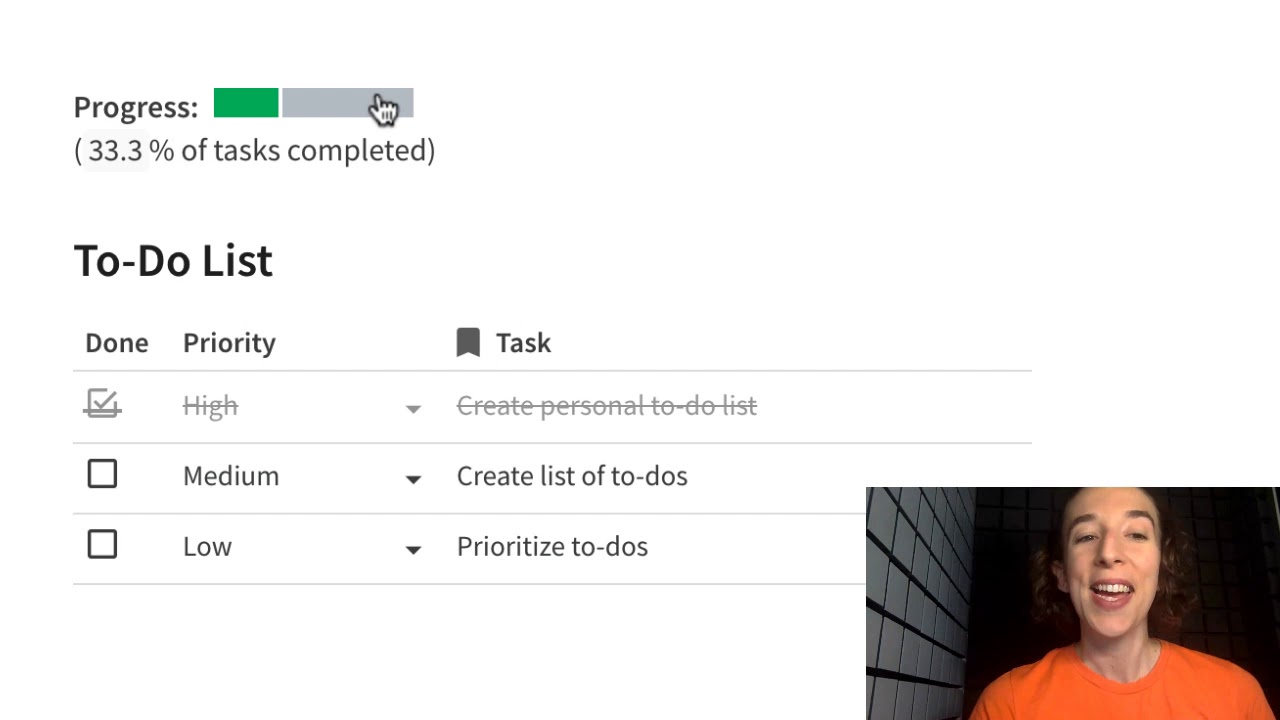Viewport: 1280px width, 720px height.
Task: Click the struck-through 'High' priority value
Action: pos(210,406)
